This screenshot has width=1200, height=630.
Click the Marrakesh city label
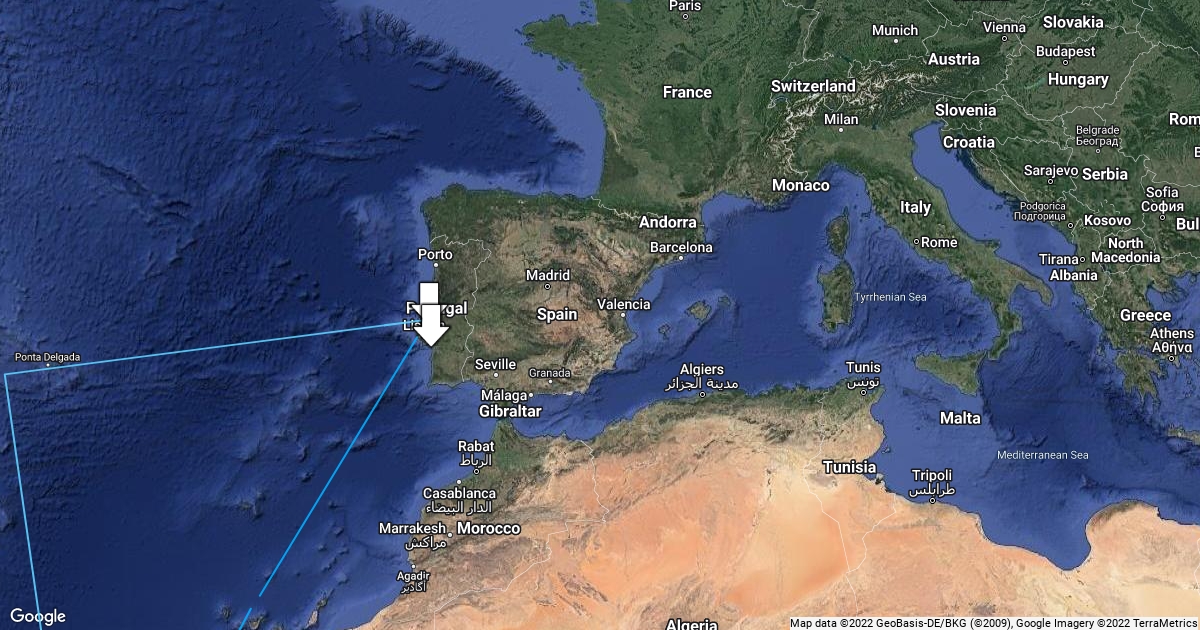tap(412, 528)
